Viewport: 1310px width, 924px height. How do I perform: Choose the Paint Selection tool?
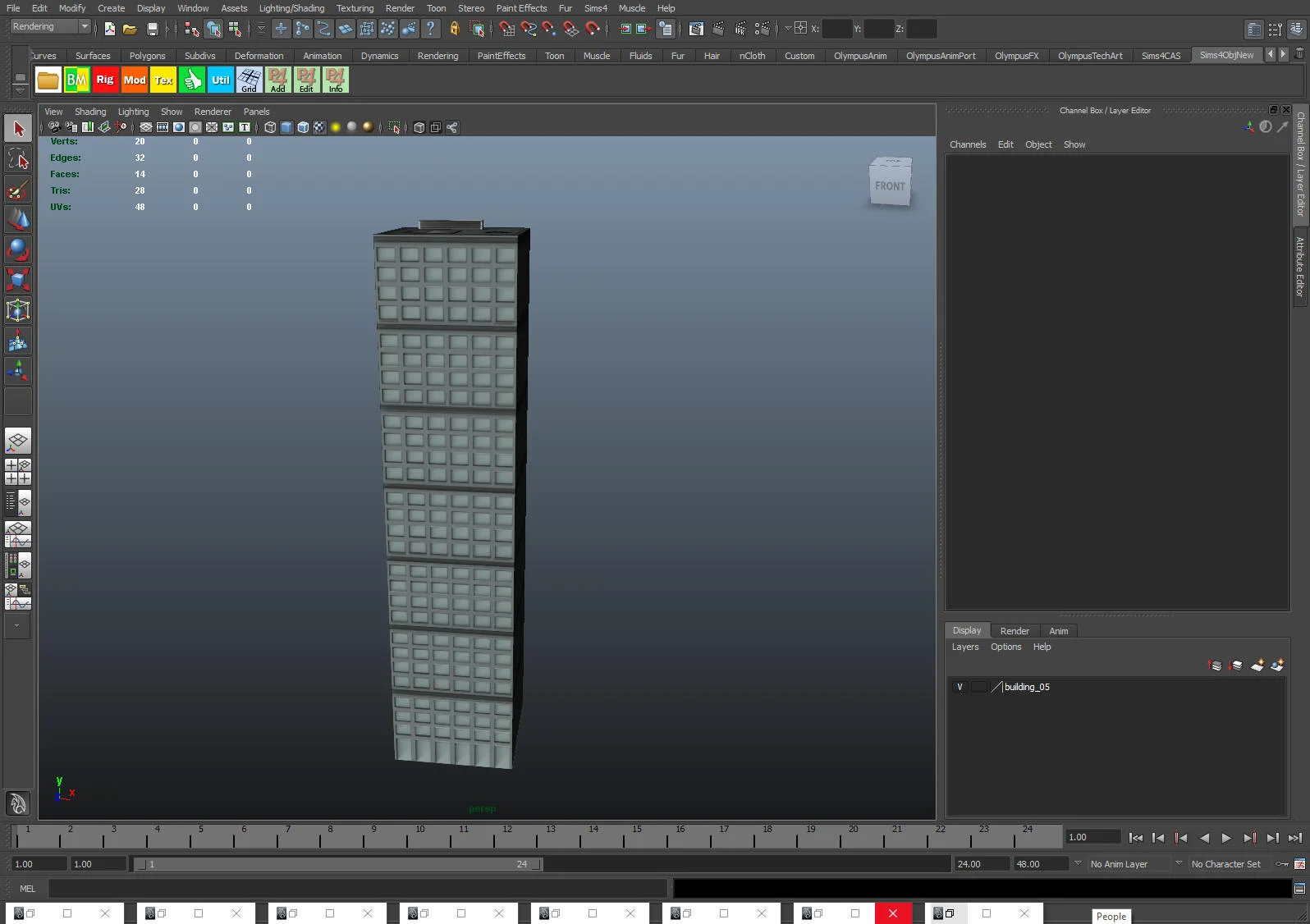click(18, 190)
